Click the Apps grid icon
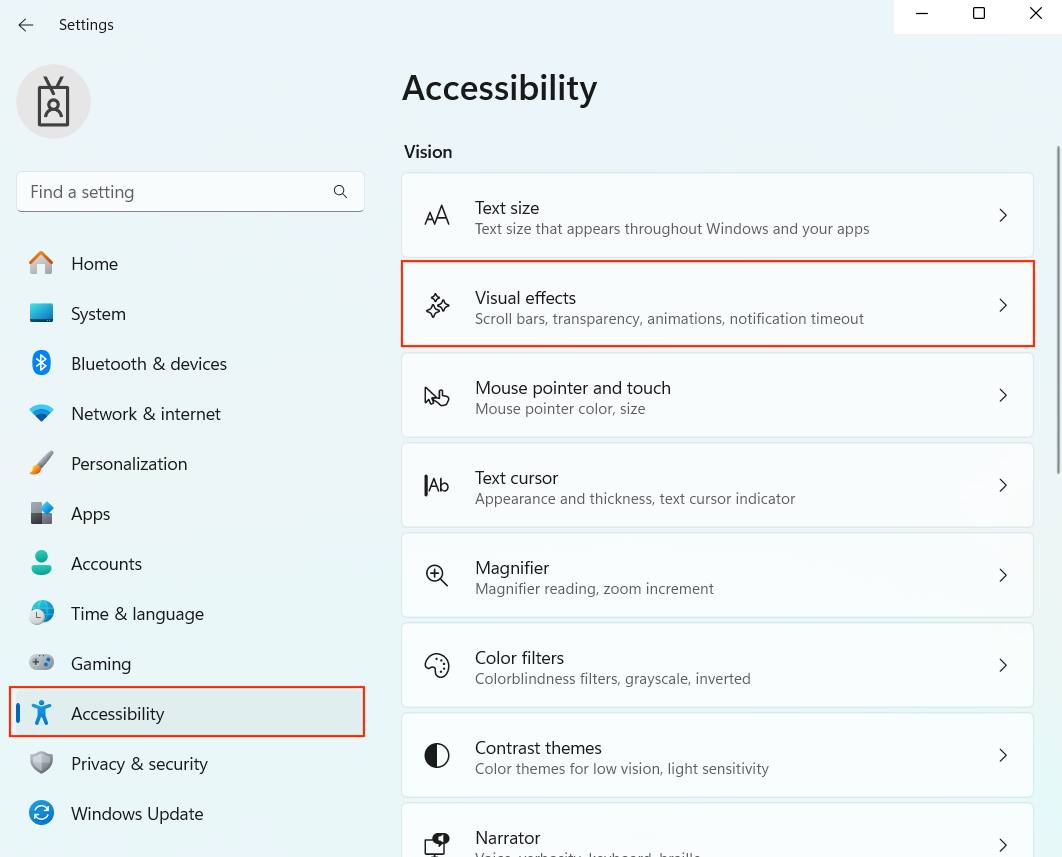The image size is (1062, 857). tap(41, 514)
